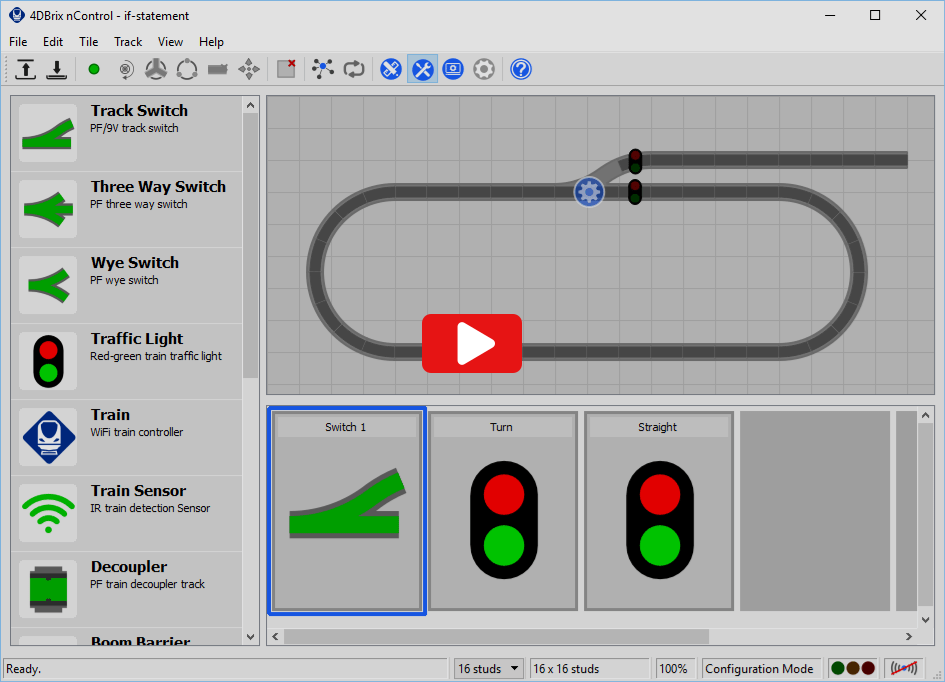Click the download arrow toolbar icon
945x682 pixels.
(57, 69)
